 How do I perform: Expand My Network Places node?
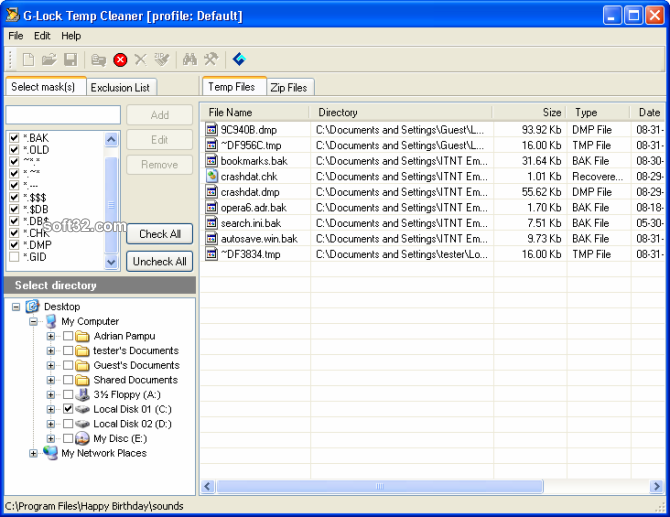pos(33,453)
